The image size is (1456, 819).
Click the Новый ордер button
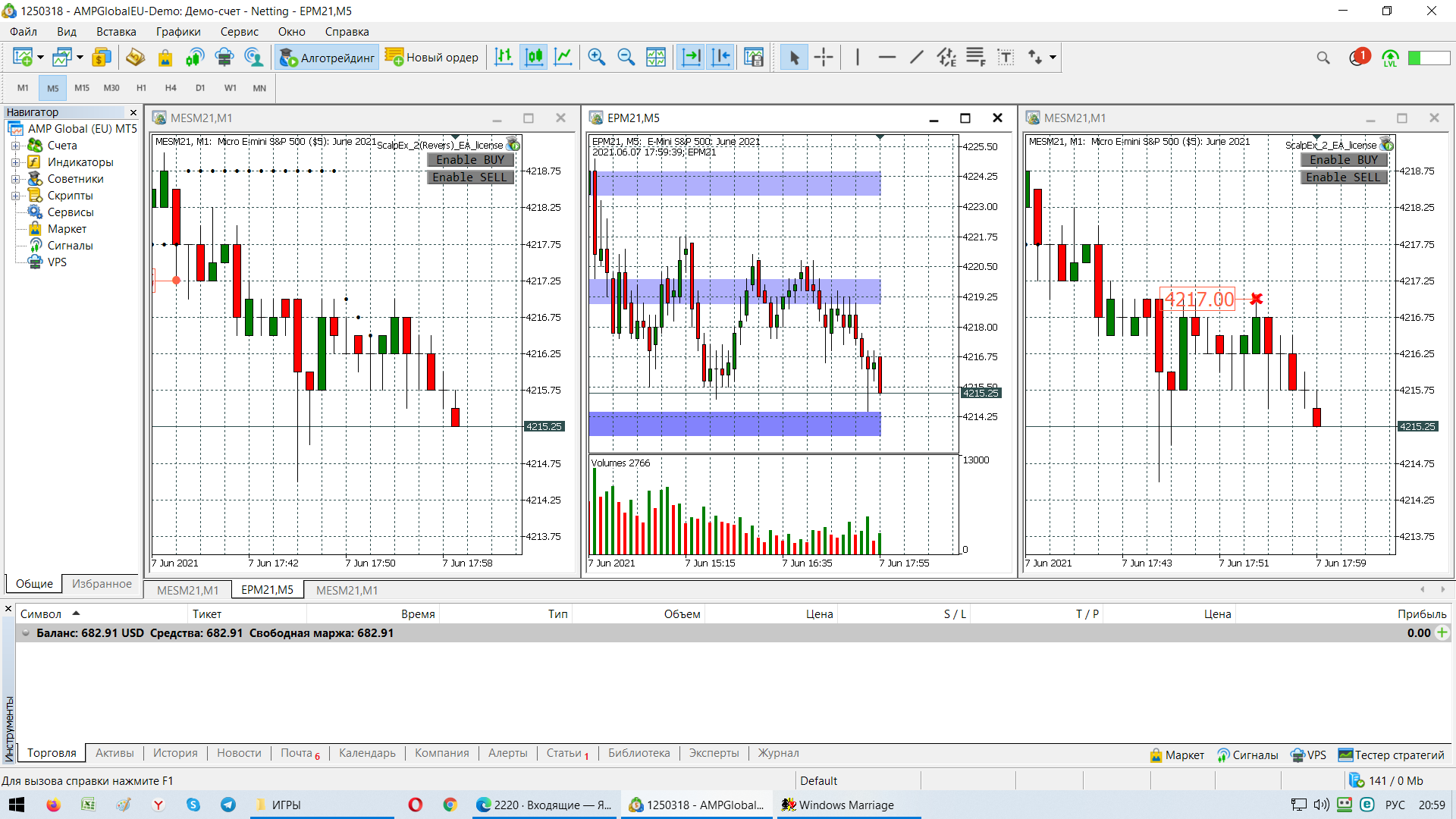click(432, 58)
